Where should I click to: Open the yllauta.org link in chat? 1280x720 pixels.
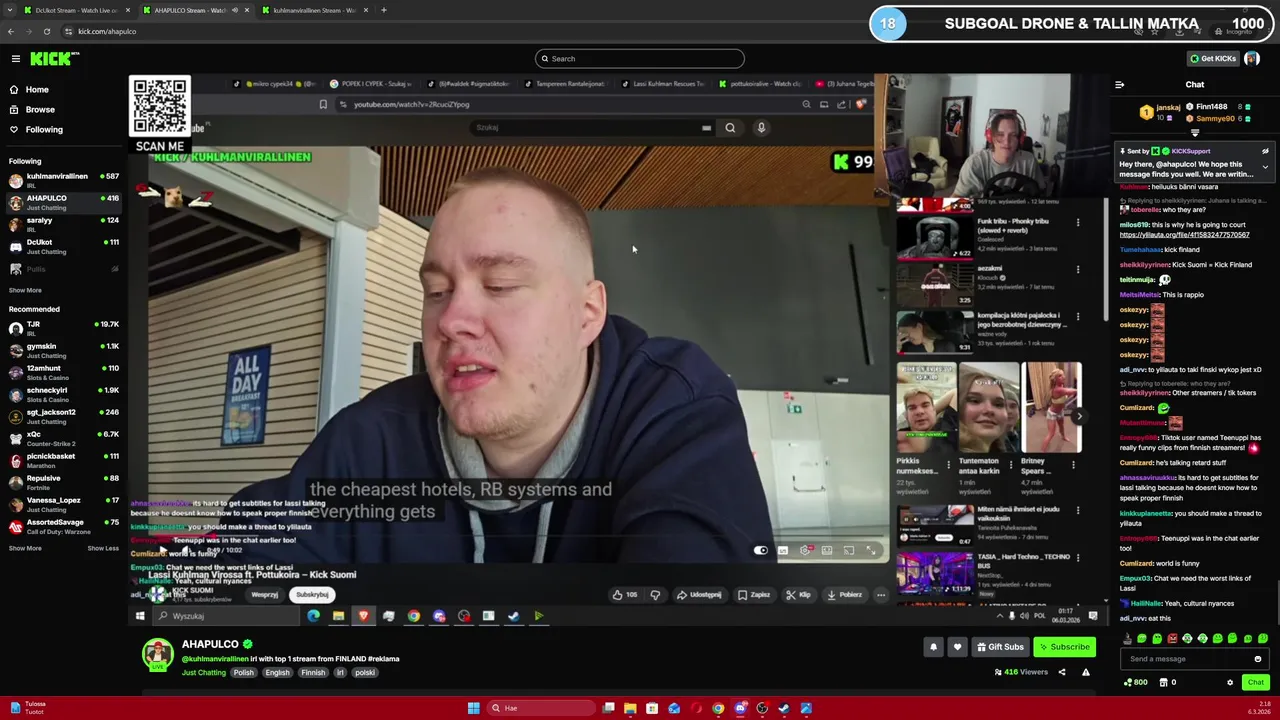[x=1184, y=235]
